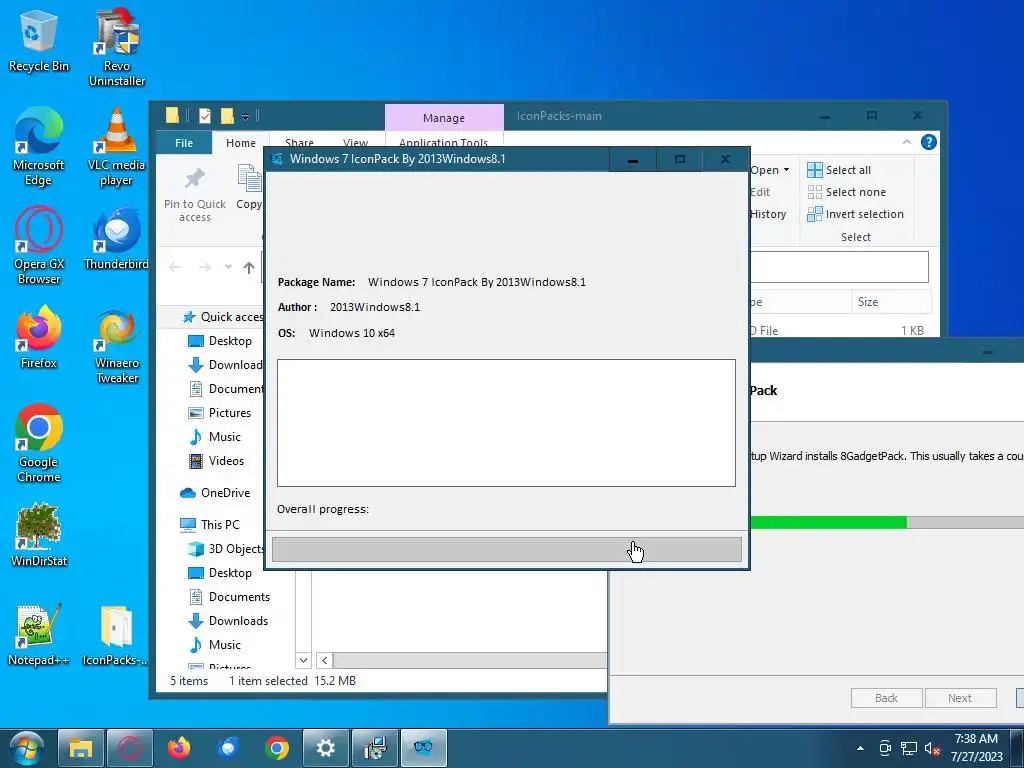Click the IconPack installer log box
Image resolution: width=1024 pixels, height=768 pixels.
pos(506,423)
